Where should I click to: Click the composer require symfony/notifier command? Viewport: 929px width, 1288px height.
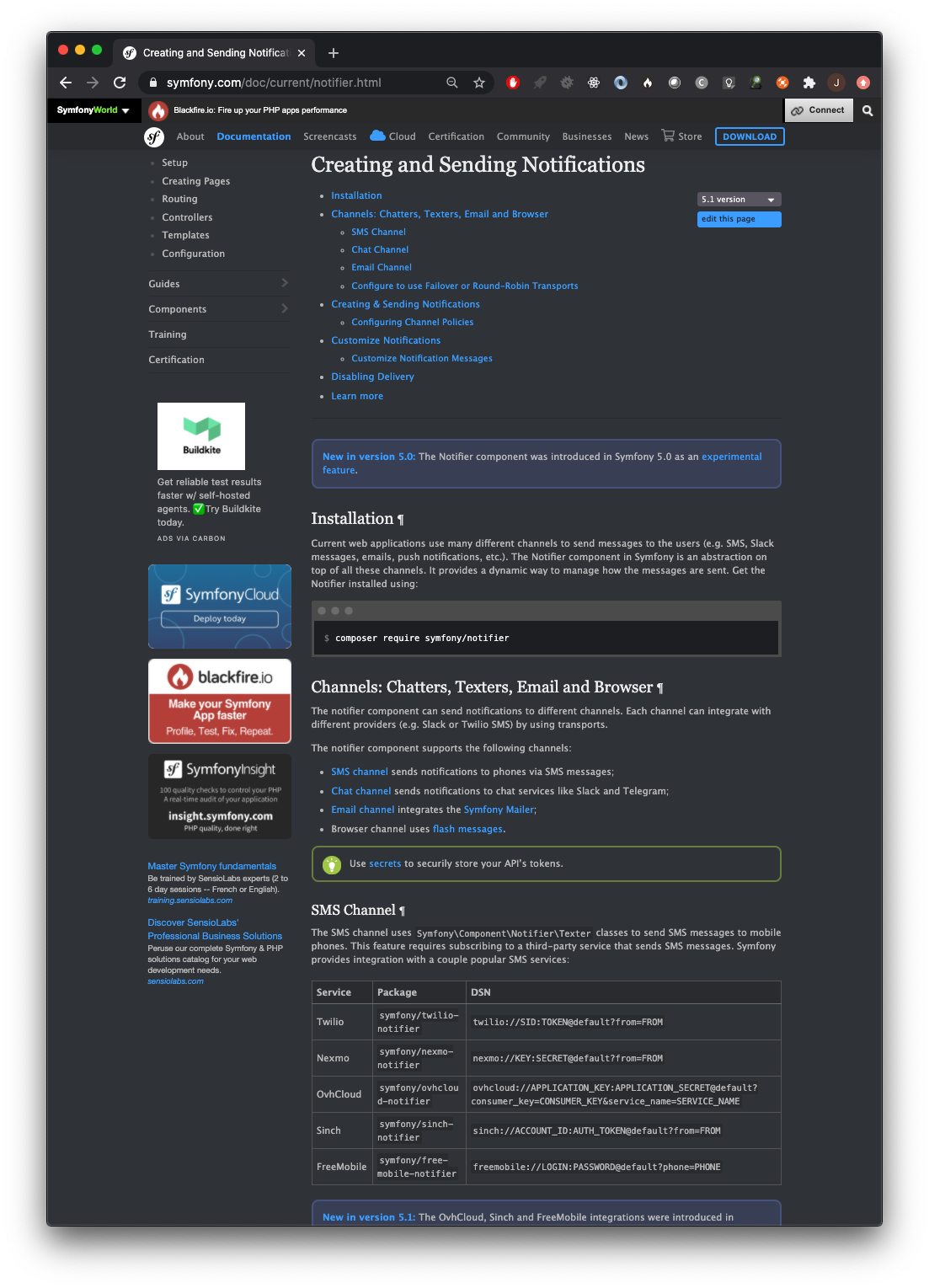coord(422,639)
